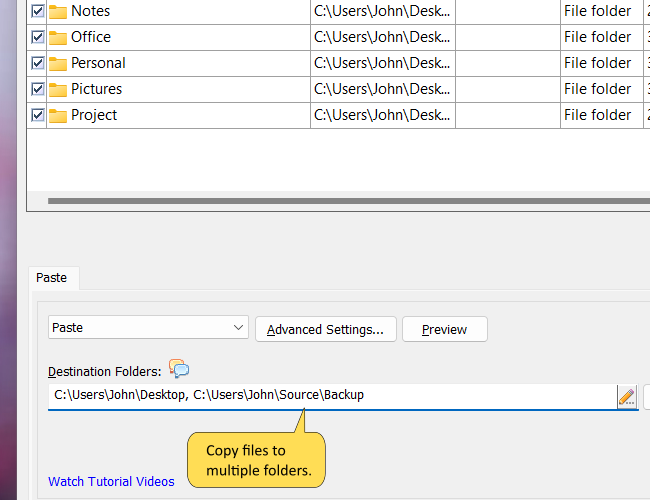Viewport: 650px width, 500px height.
Task: Click the Personal folder icon
Action: click(58, 64)
